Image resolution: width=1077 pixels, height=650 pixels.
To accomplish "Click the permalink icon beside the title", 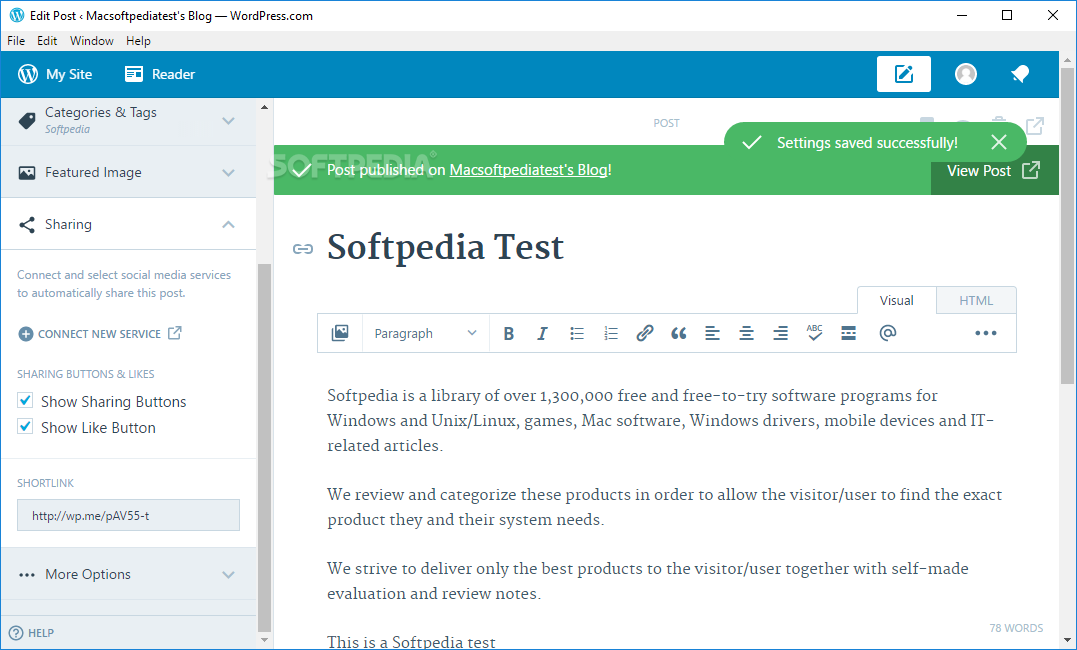I will [303, 249].
